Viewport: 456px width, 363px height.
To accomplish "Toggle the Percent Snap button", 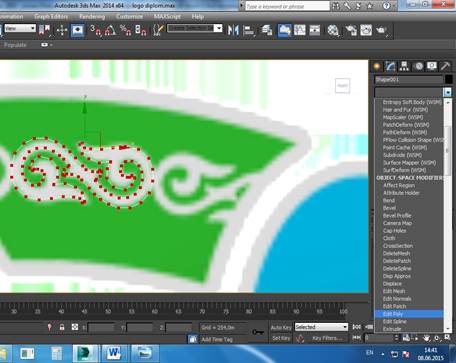I will pyautogui.click(x=126, y=31).
